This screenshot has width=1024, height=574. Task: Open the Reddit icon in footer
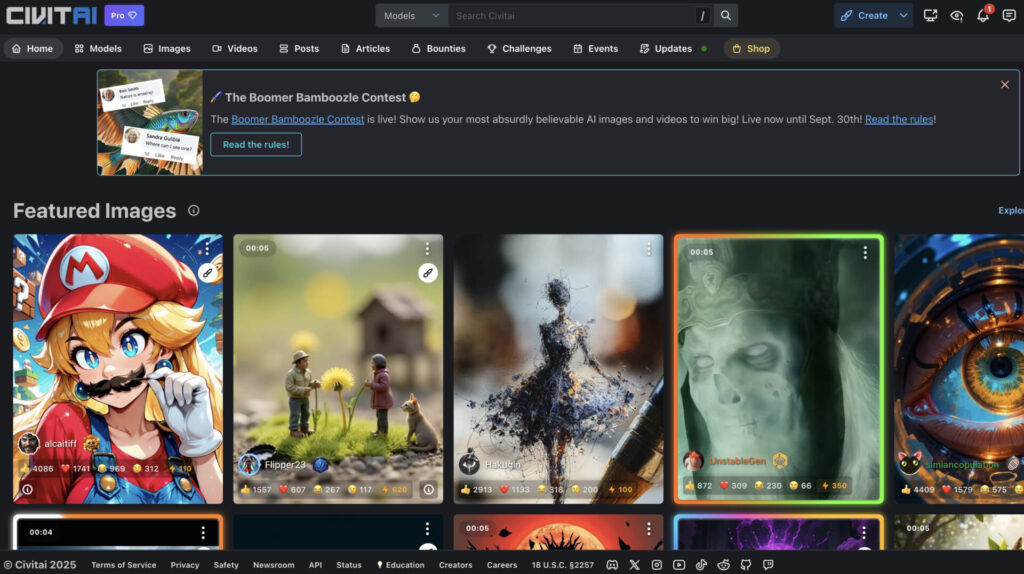coord(724,565)
